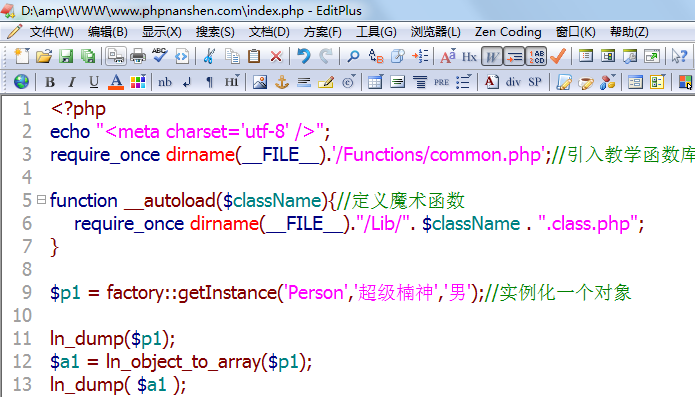Click $a1 variable on line 12

click(x=65, y=362)
